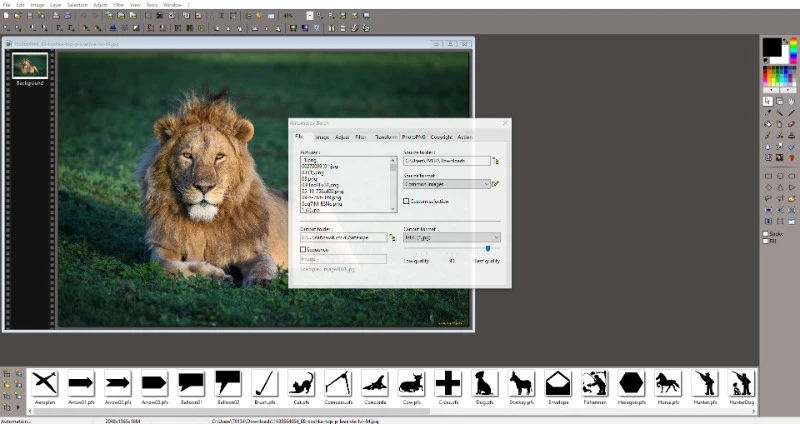Open the zoom percentage dropdown in toolbar
This screenshot has height=424, width=800.
pos(309,16)
